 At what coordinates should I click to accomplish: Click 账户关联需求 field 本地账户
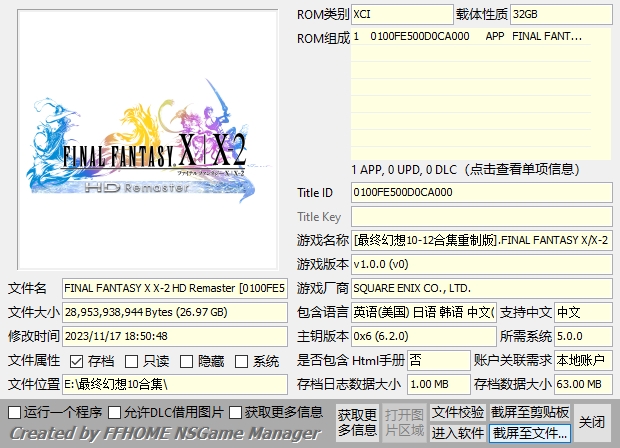point(584,360)
